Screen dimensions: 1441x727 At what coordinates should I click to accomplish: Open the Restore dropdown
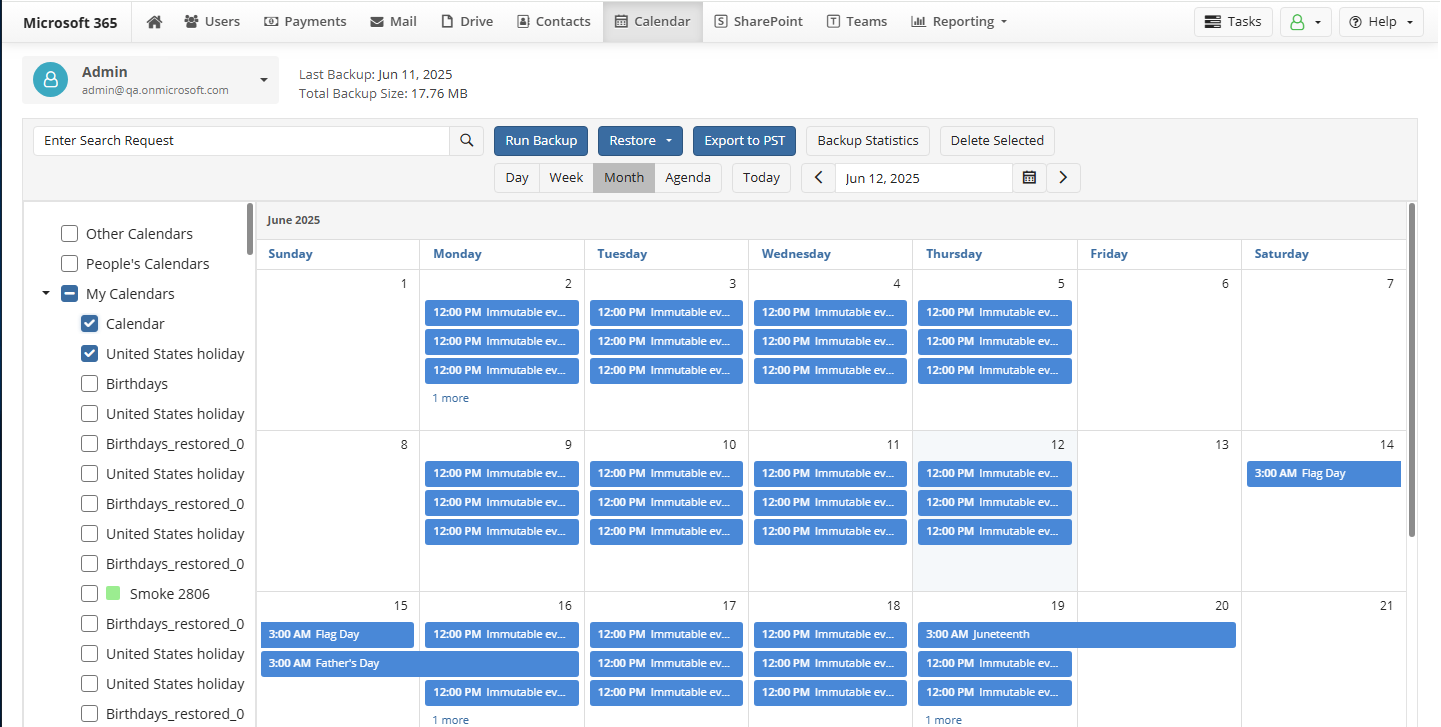click(640, 141)
